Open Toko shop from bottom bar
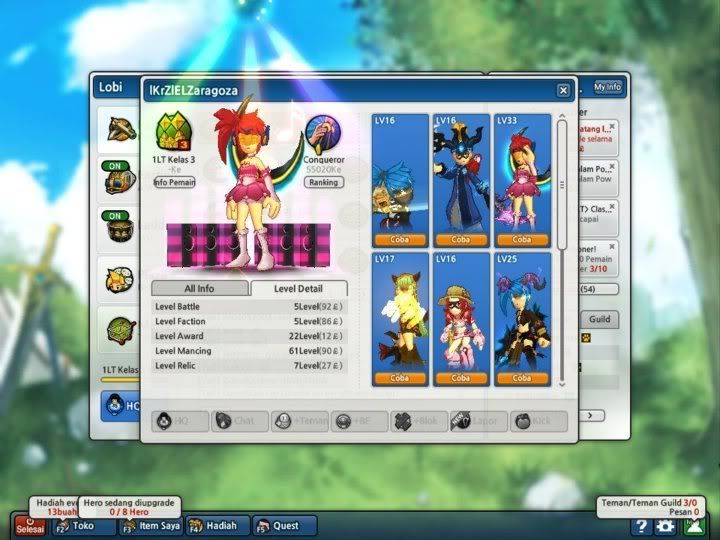The height and width of the screenshot is (540, 720). pyautogui.click(x=84, y=526)
